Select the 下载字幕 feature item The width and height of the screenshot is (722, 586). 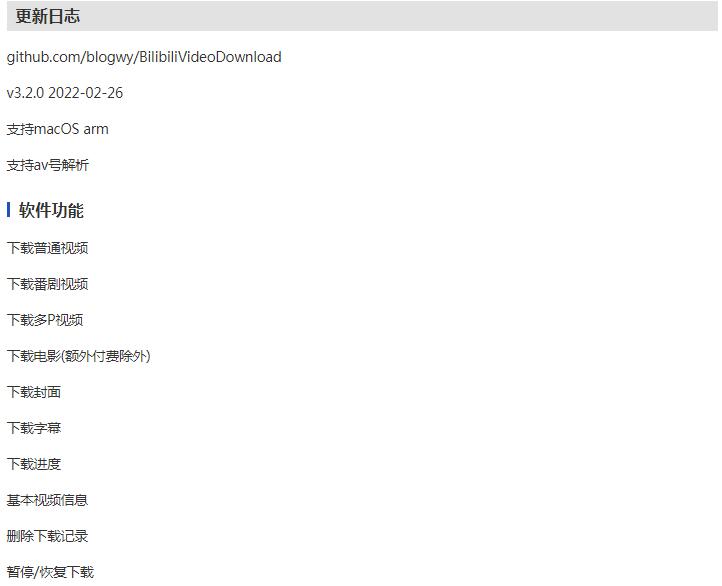(34, 428)
